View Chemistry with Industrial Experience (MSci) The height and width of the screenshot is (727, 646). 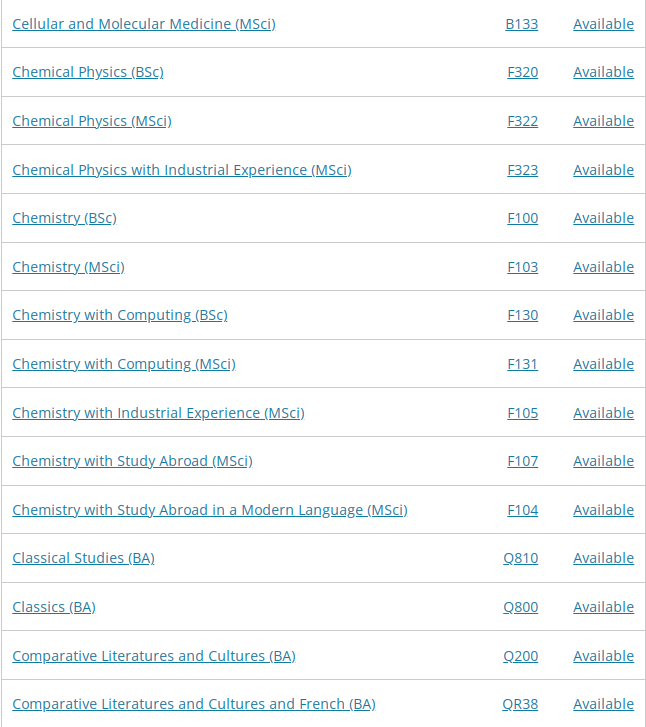[x=158, y=413]
